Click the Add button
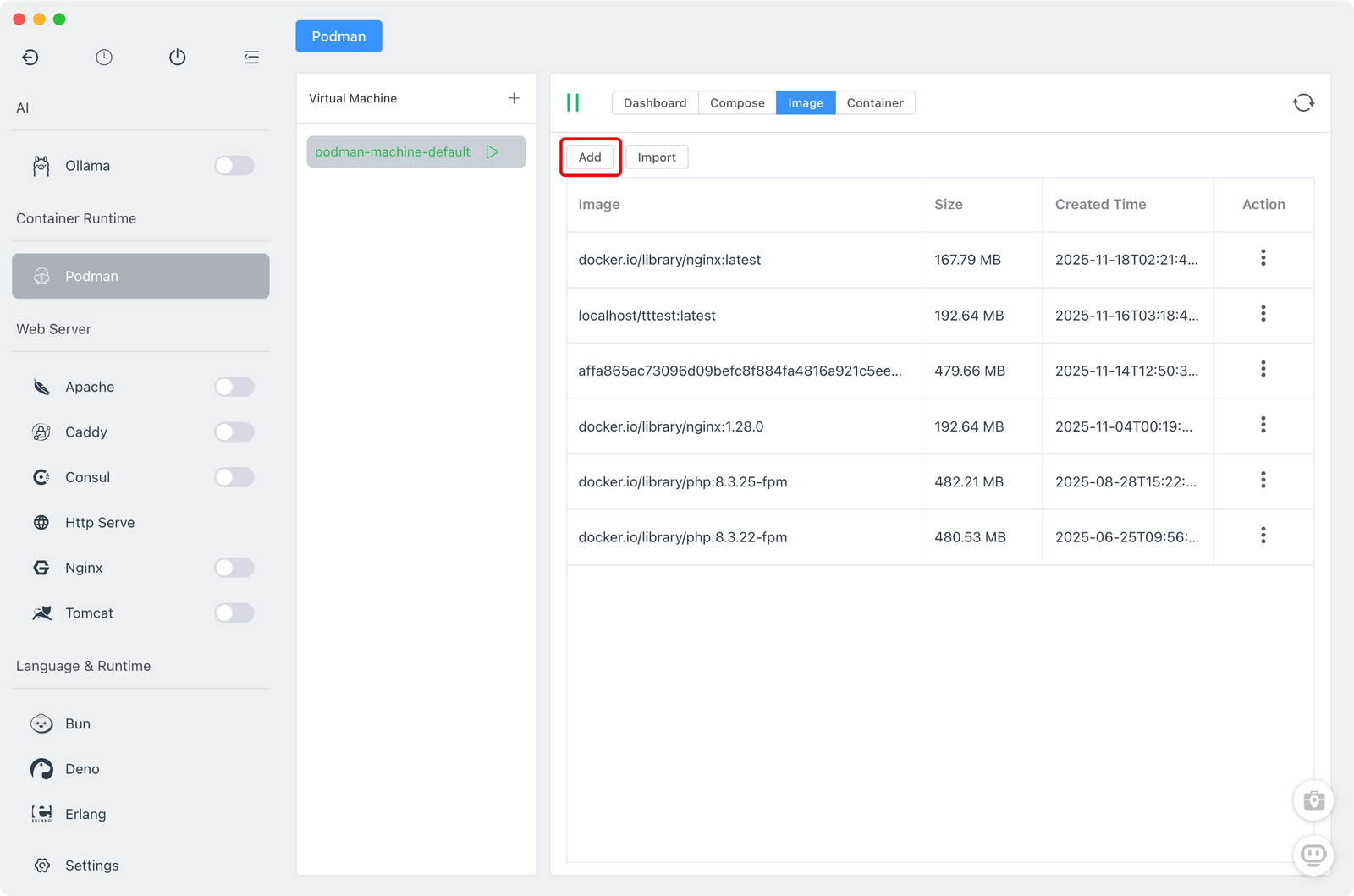1354x896 pixels. point(590,157)
